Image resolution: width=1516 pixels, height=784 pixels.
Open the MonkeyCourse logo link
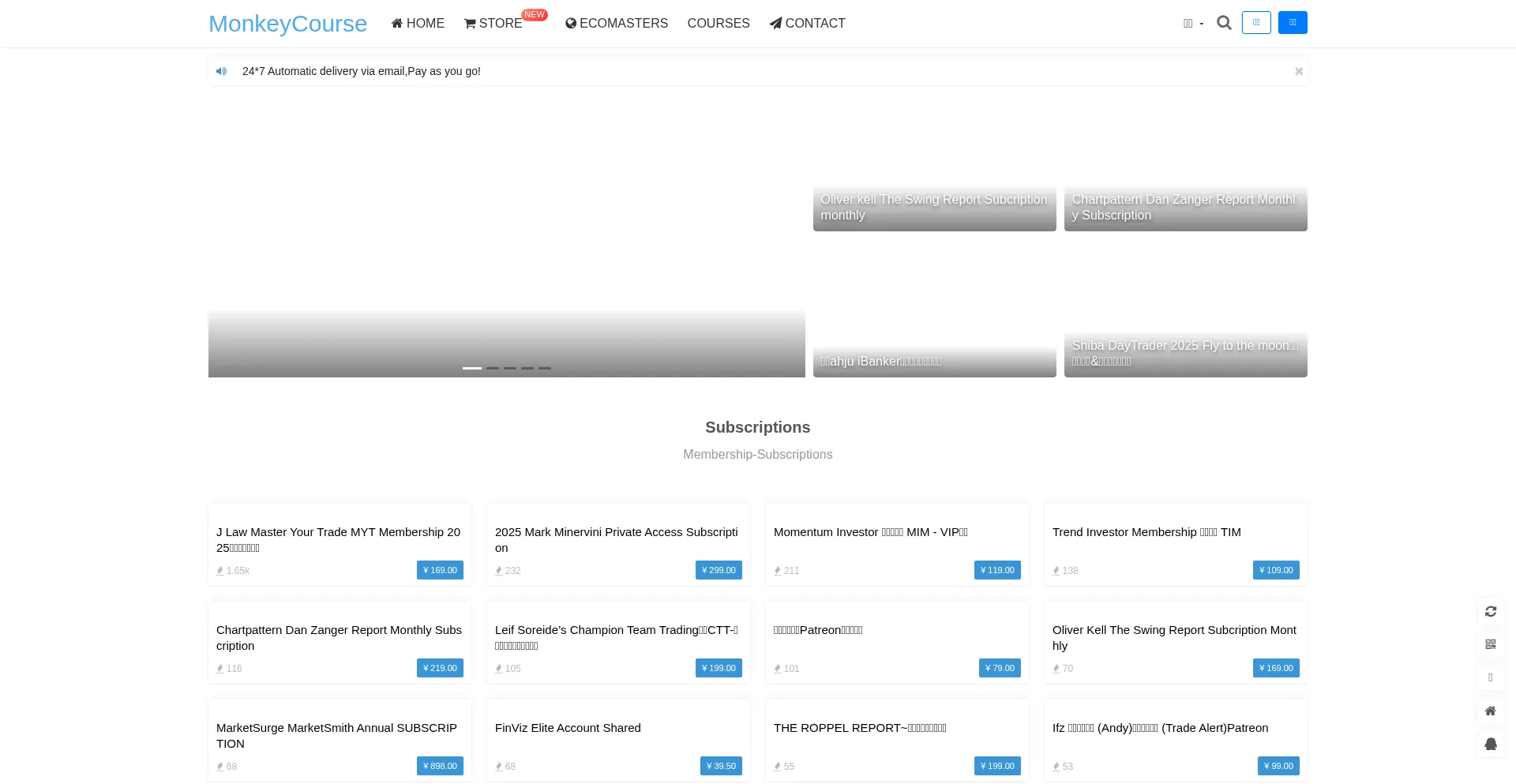coord(287,24)
